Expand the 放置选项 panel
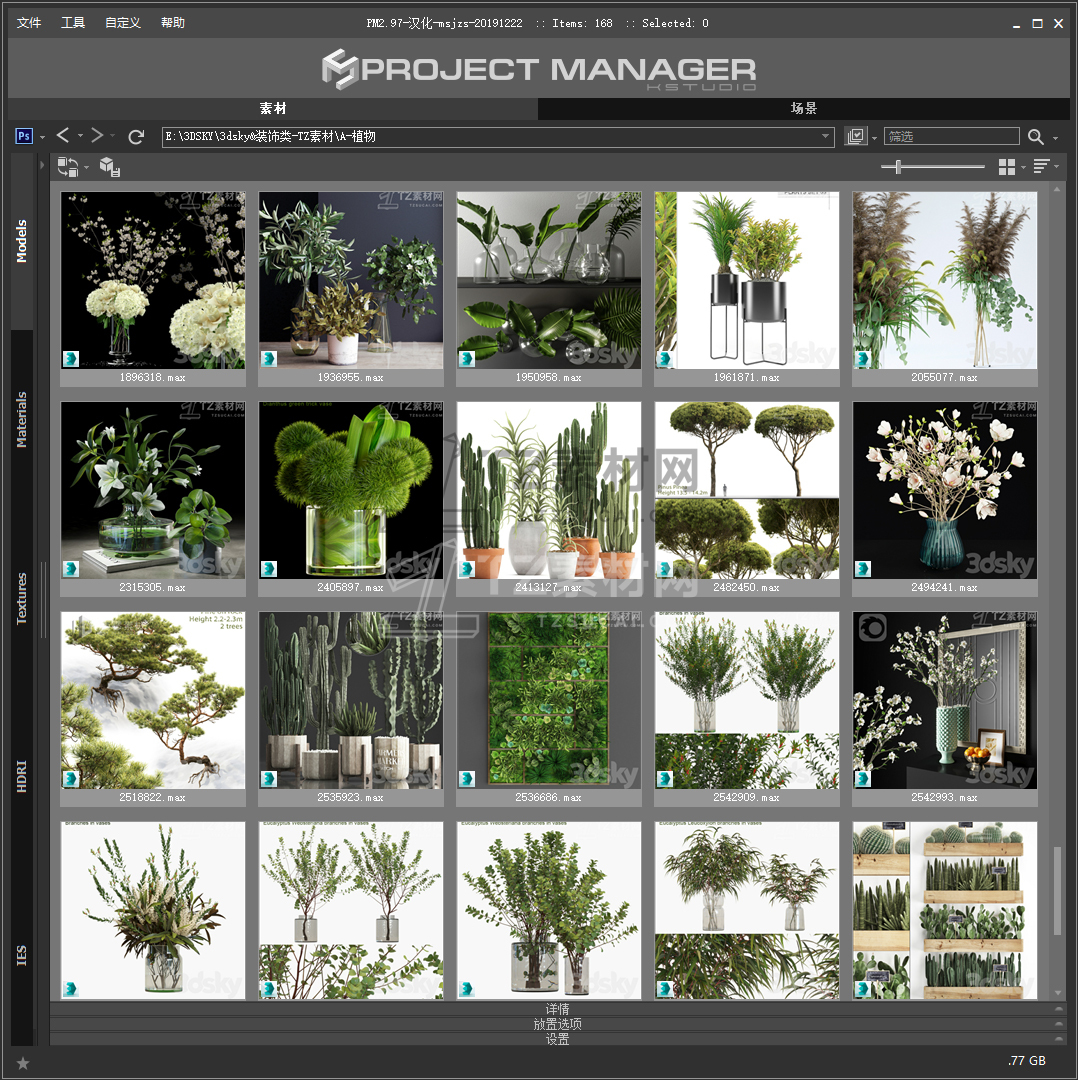Screen dimensions: 1078x1080 tap(557, 1024)
